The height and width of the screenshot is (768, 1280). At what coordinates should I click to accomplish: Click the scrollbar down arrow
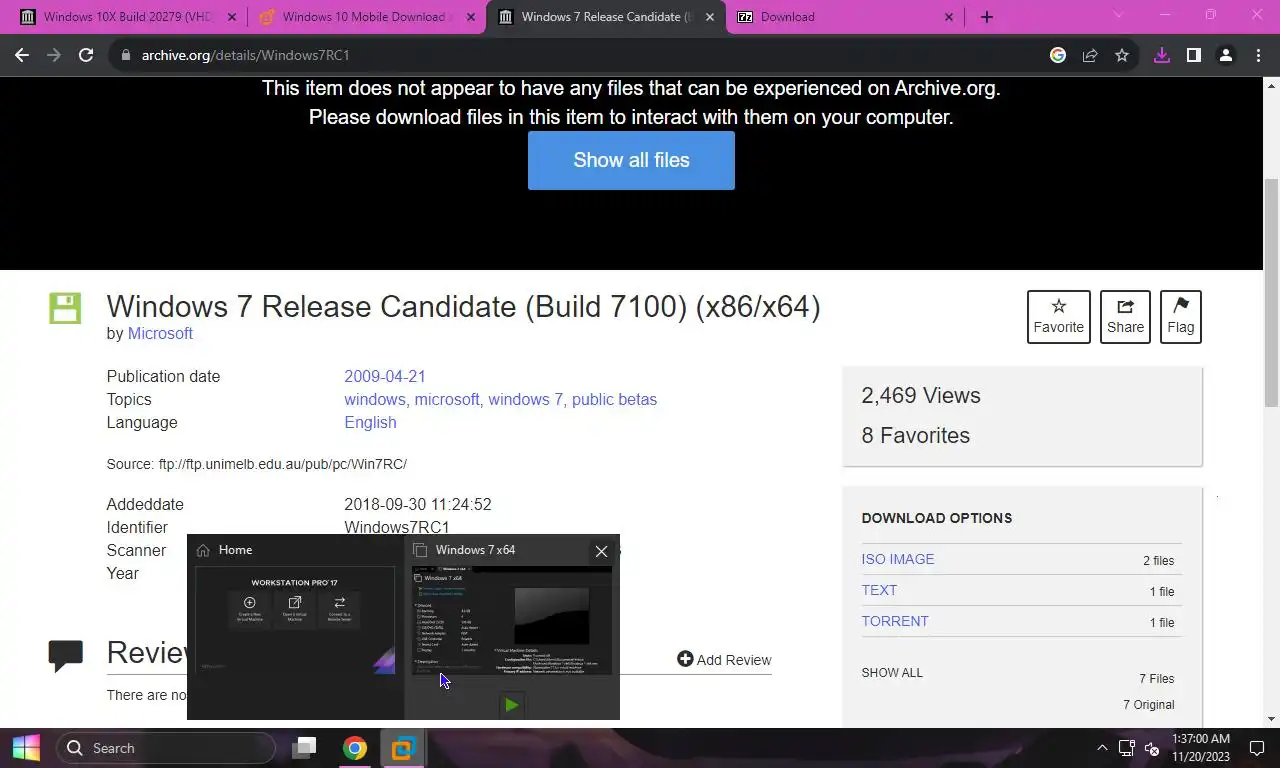(1272, 718)
